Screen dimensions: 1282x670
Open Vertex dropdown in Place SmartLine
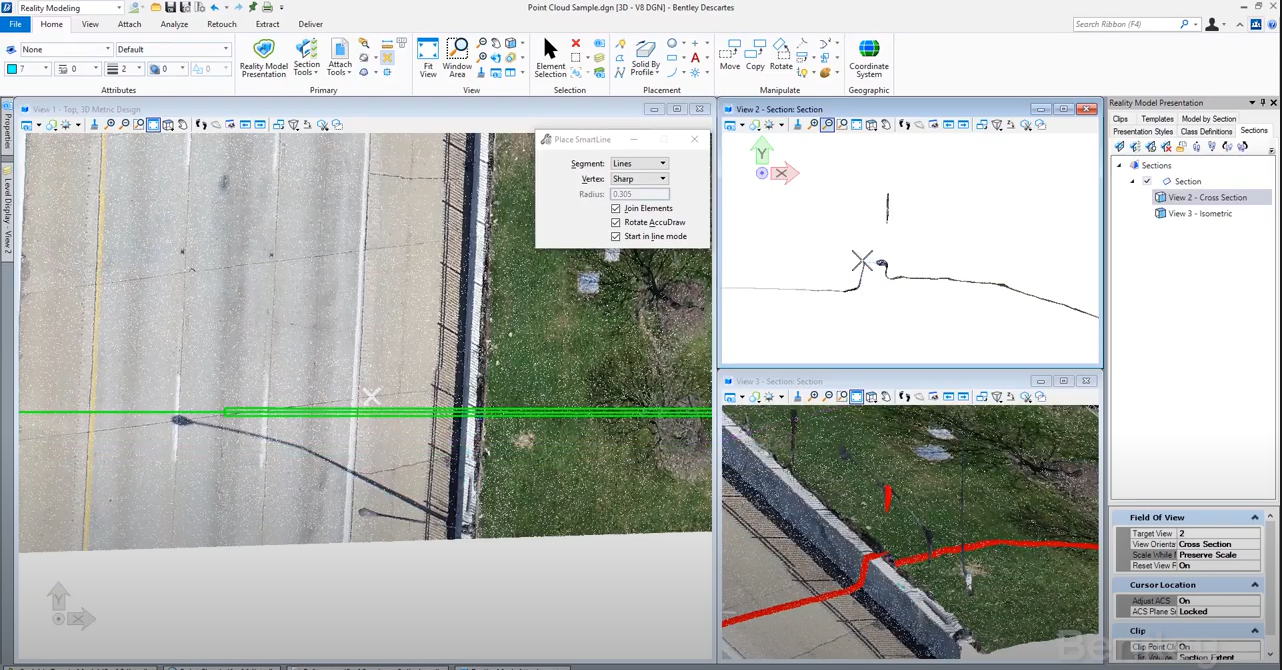(x=639, y=178)
